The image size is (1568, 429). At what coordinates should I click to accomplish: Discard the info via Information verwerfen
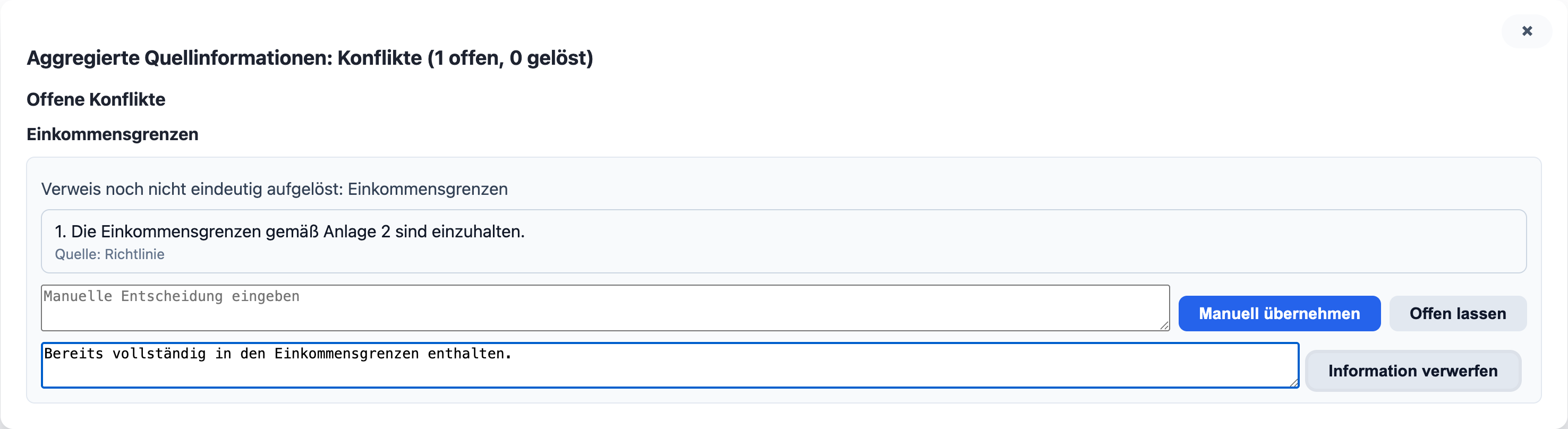click(1412, 371)
